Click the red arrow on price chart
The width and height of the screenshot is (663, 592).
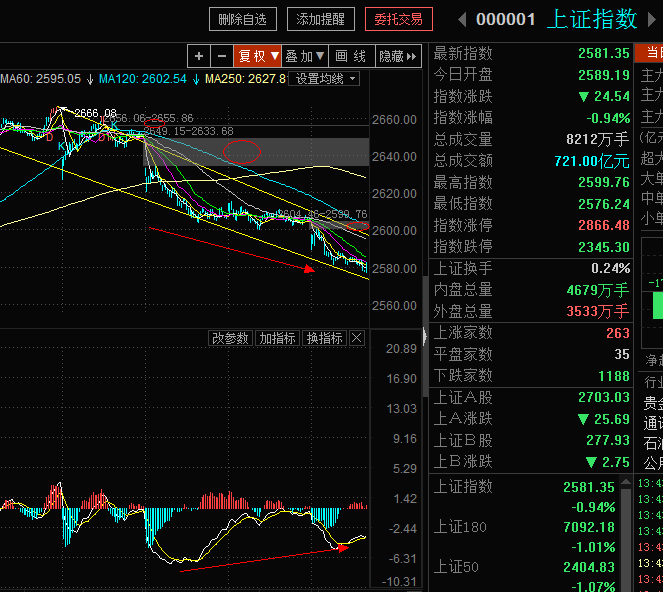point(232,248)
